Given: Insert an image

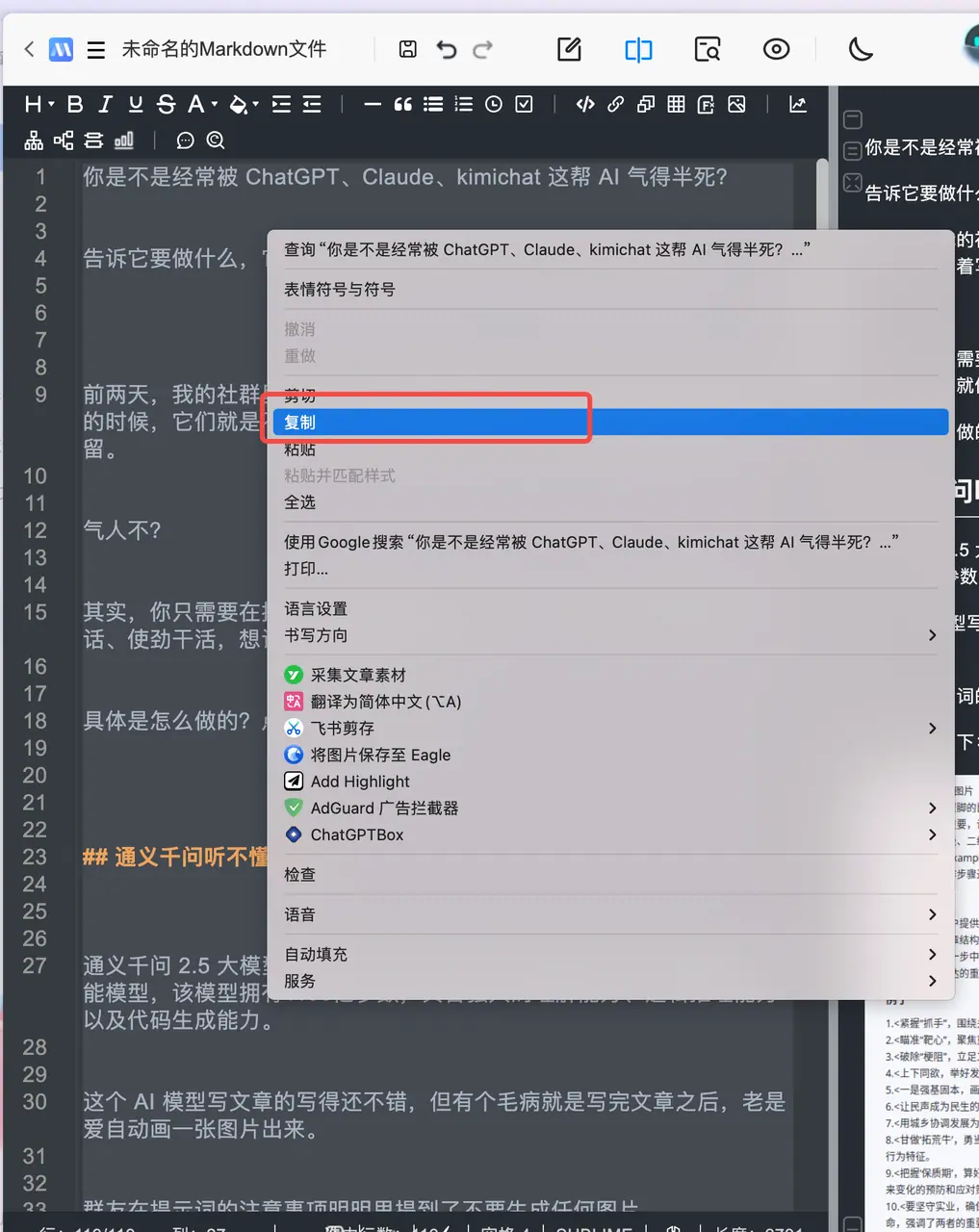Looking at the screenshot, I should coord(736,105).
